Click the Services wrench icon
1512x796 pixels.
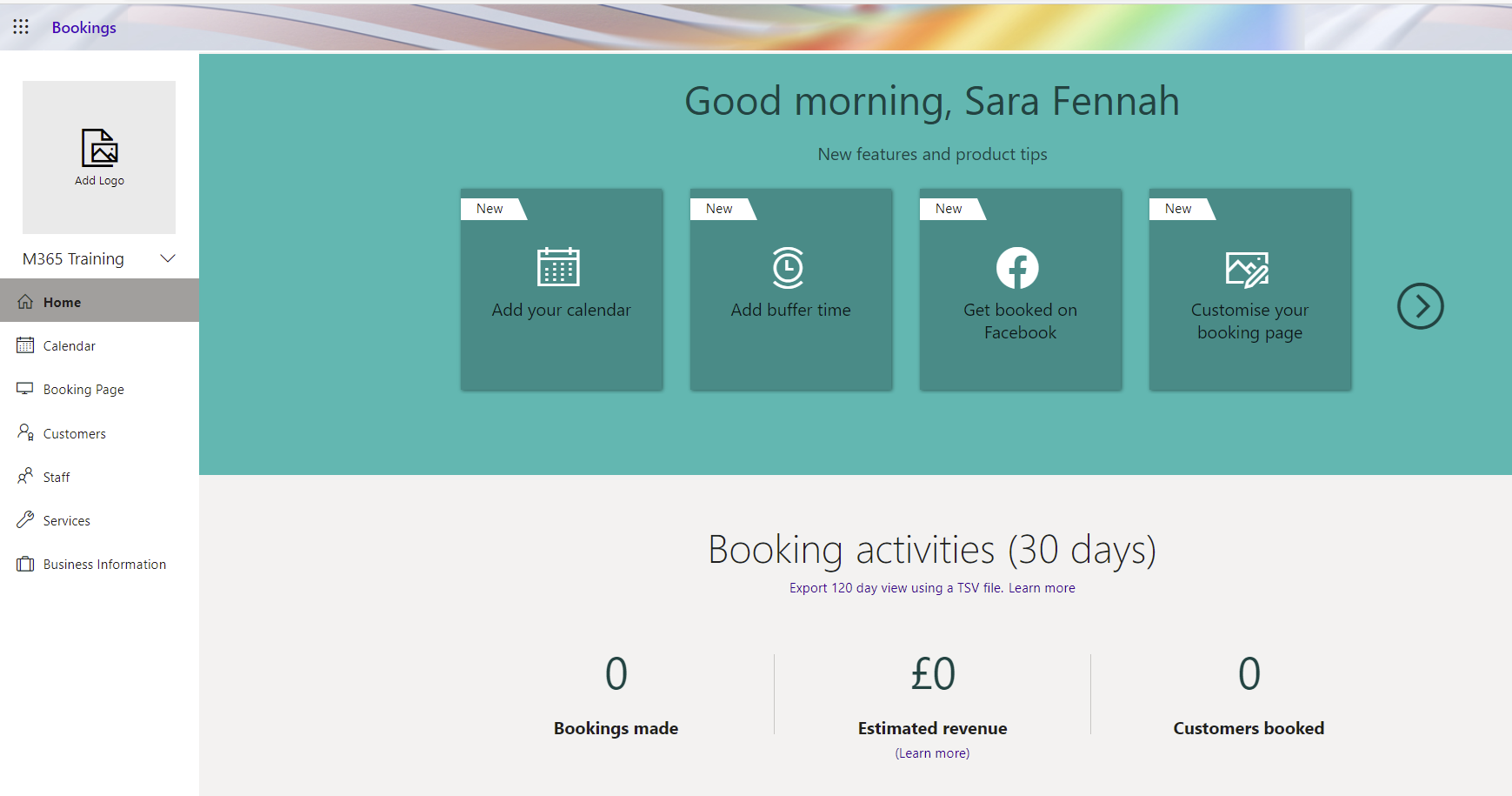[x=25, y=520]
